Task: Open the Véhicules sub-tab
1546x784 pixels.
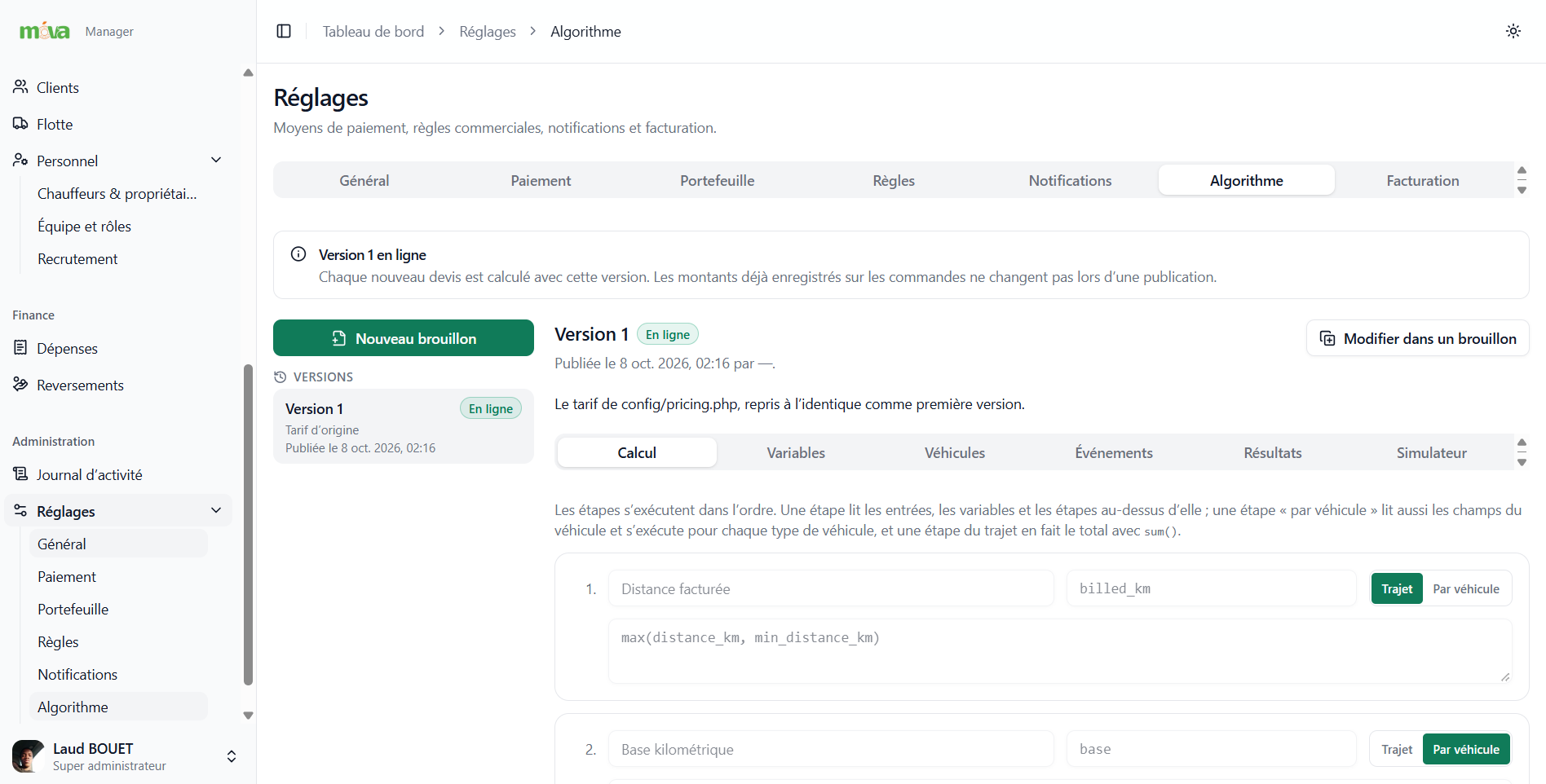Action: [x=955, y=452]
